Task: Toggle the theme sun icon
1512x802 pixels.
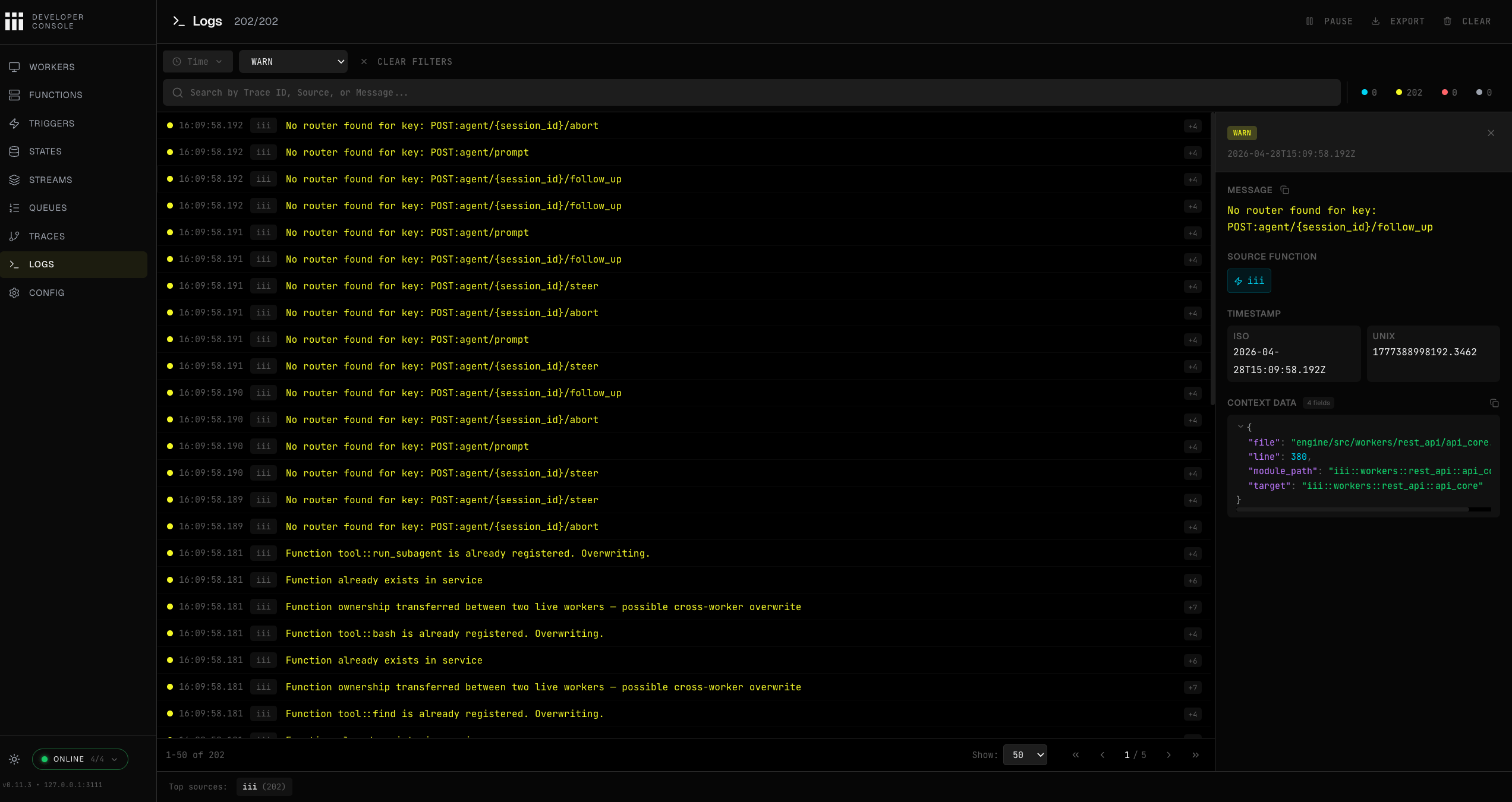Action: pos(14,759)
